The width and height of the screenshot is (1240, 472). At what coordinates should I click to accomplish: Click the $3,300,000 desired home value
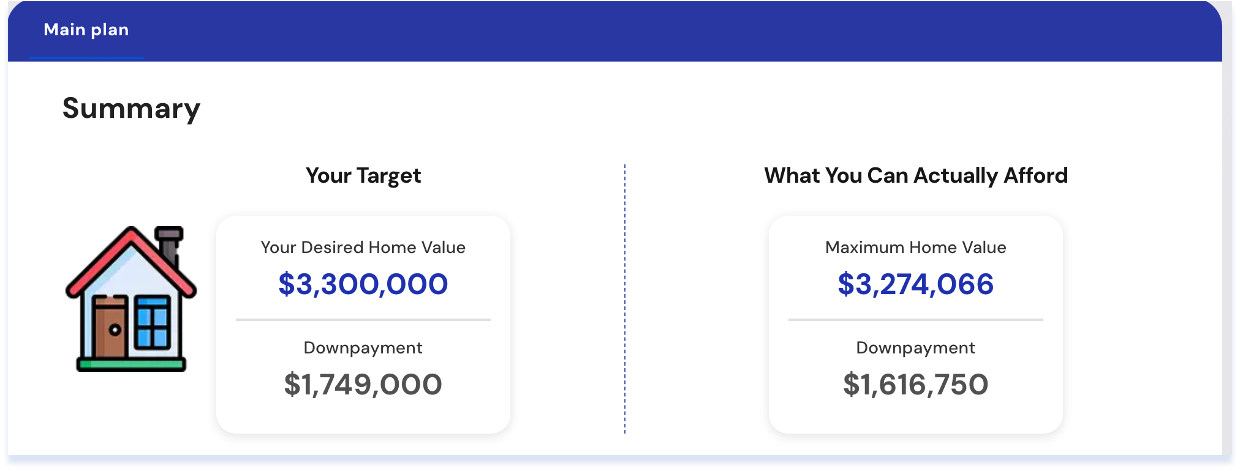[363, 285]
